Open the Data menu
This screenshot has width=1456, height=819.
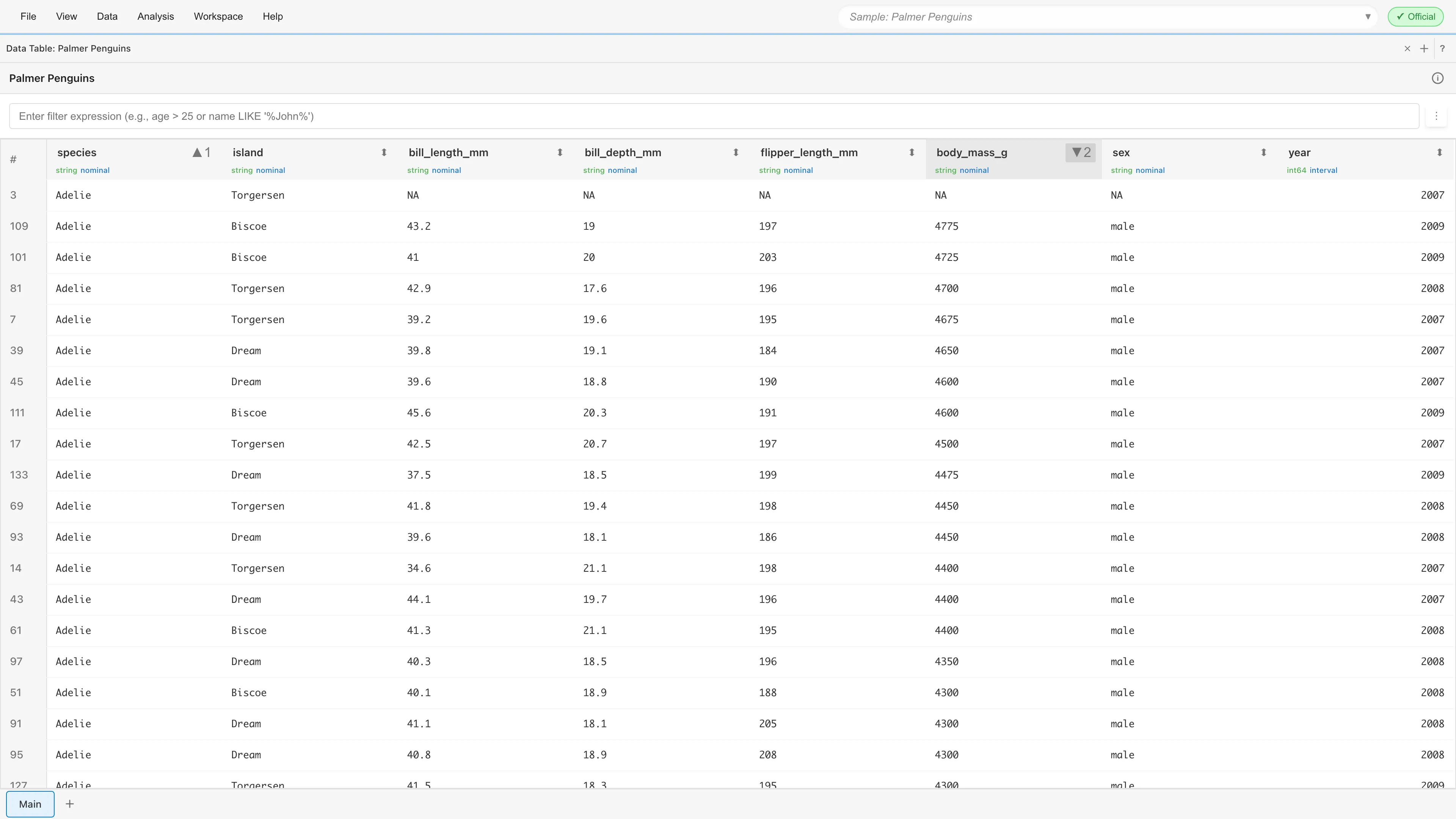[x=107, y=16]
